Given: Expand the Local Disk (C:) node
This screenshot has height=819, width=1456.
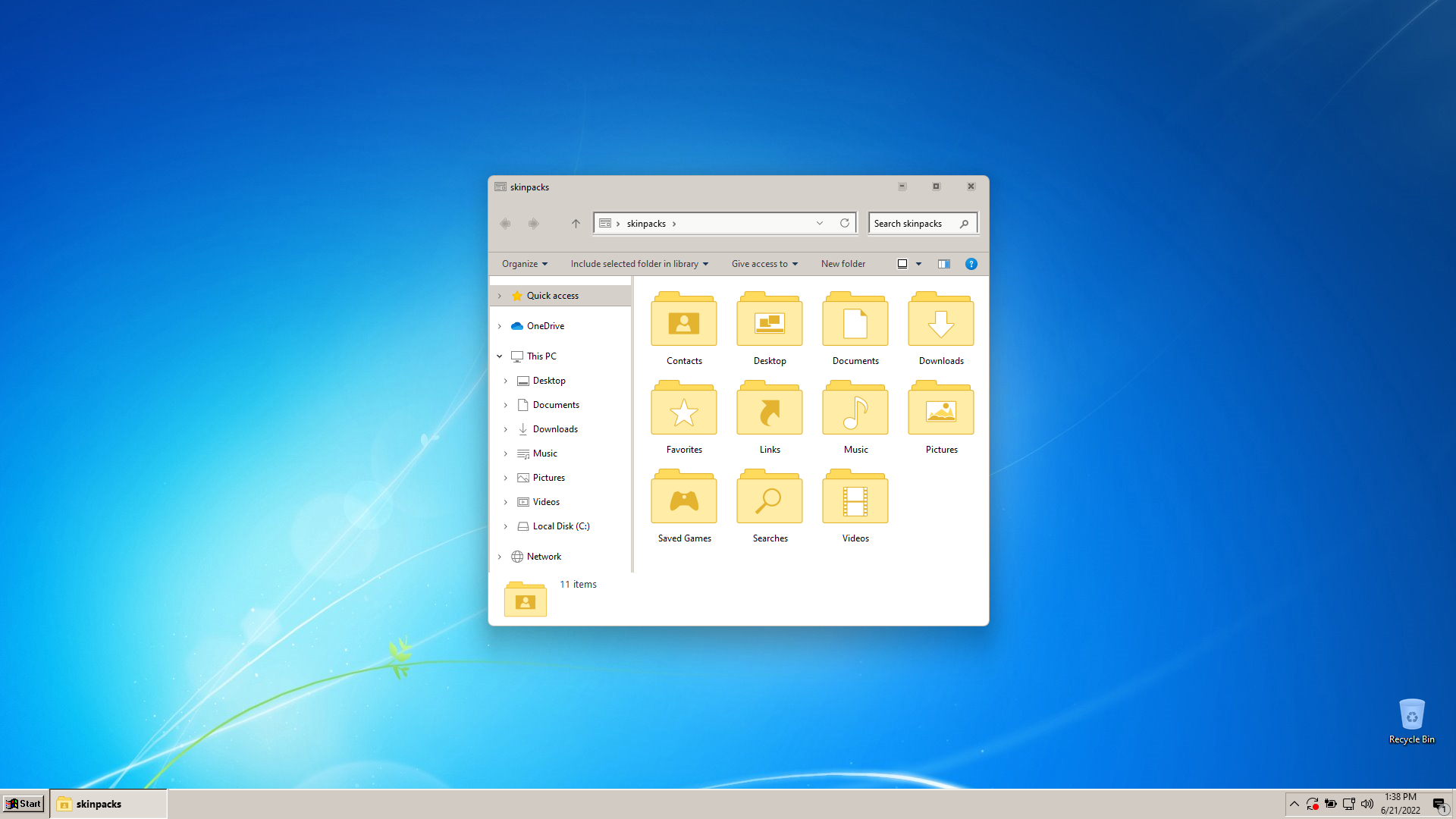Looking at the screenshot, I should [506, 526].
